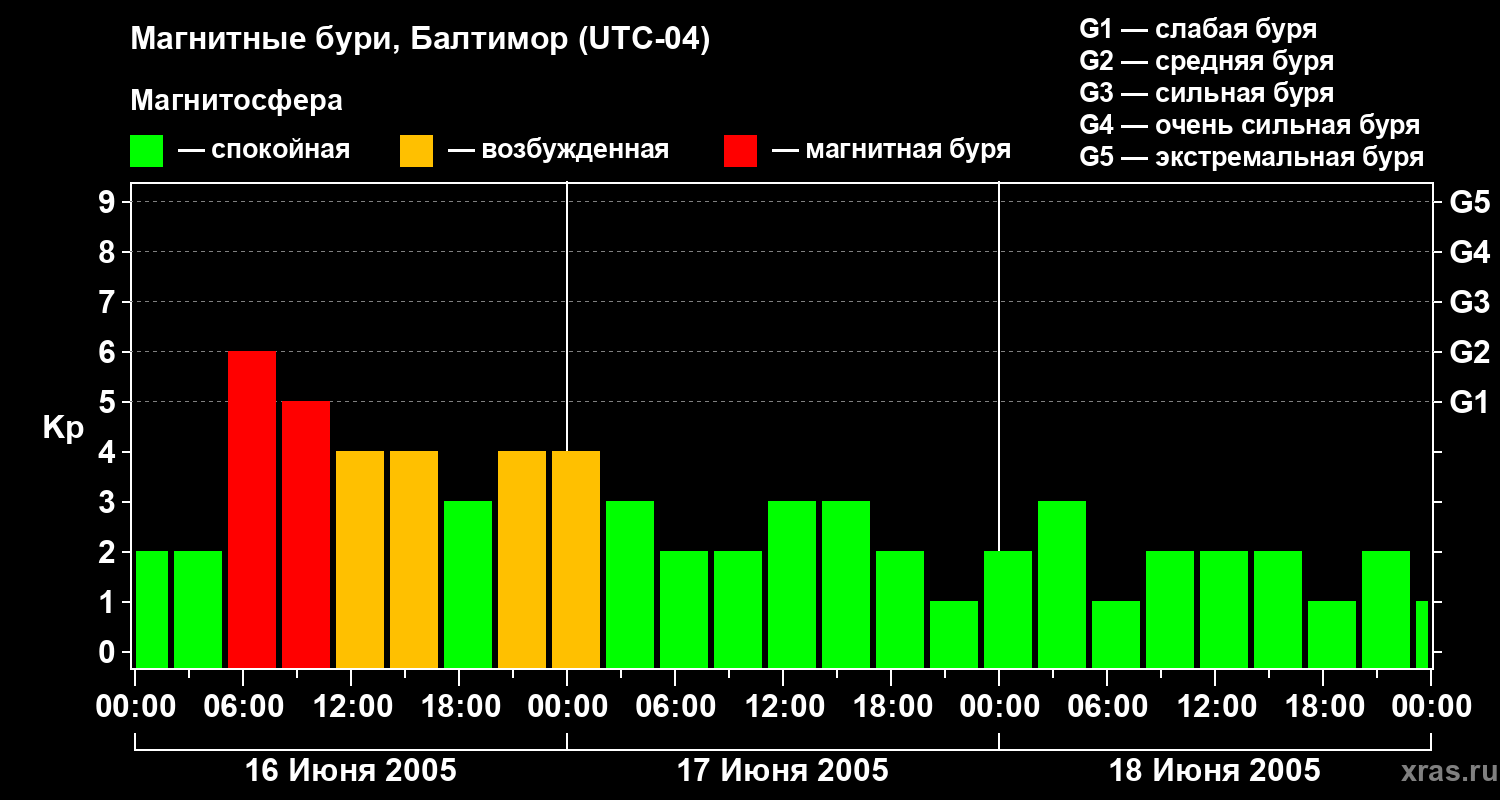Click the green Kp 1 bar at 21:00 on 17 June
This screenshot has height=800, width=1500.
(x=954, y=634)
